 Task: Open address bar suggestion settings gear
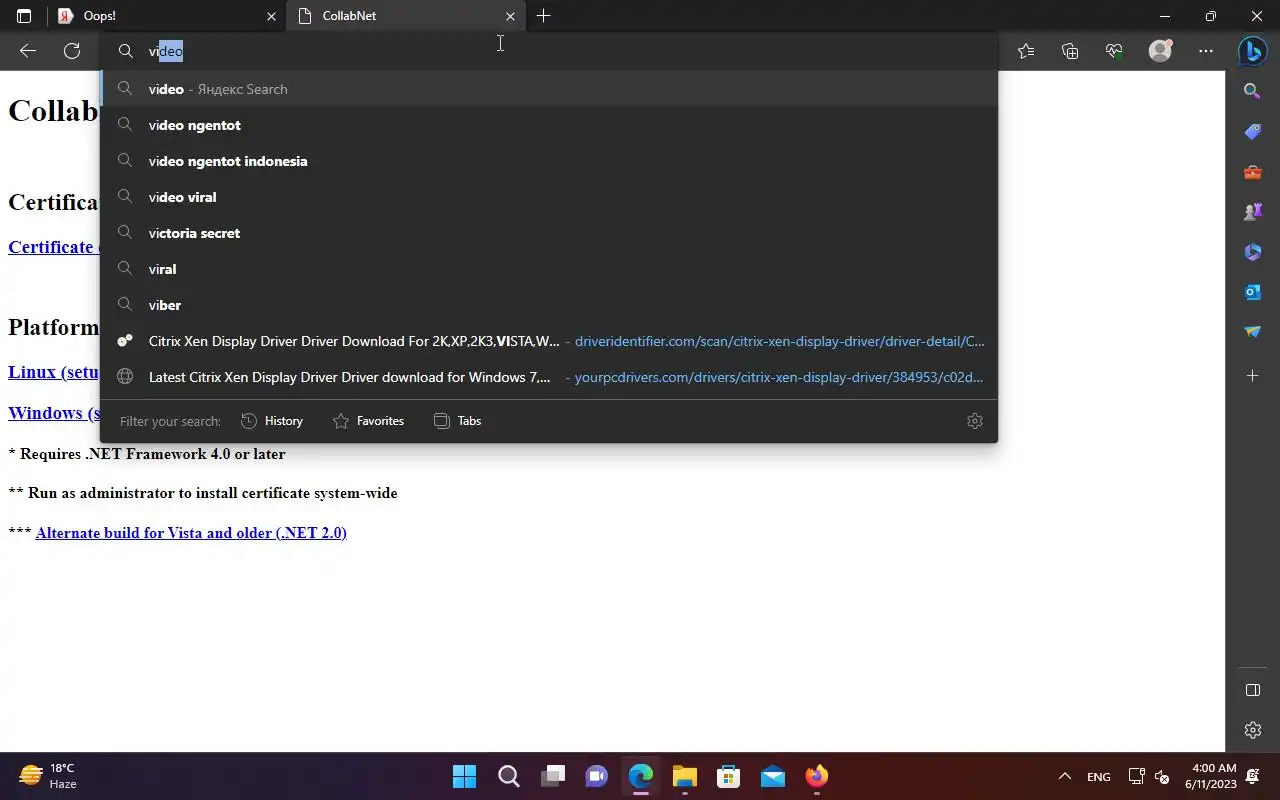point(975,421)
